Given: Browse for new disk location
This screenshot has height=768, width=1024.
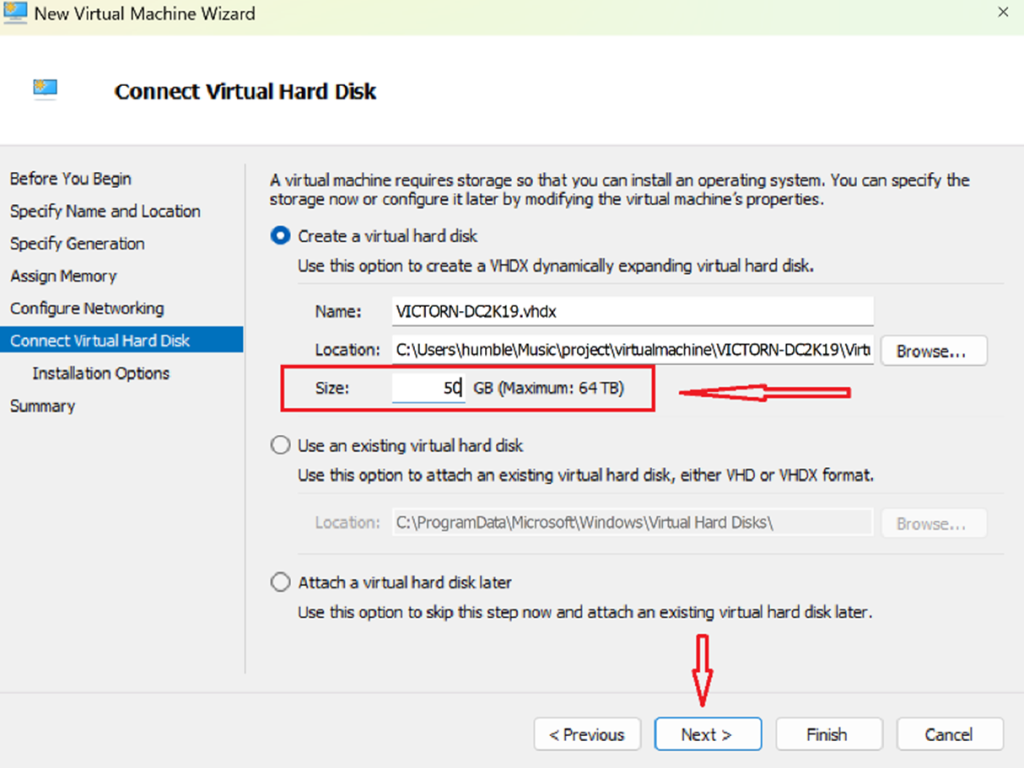Looking at the screenshot, I should point(932,351).
